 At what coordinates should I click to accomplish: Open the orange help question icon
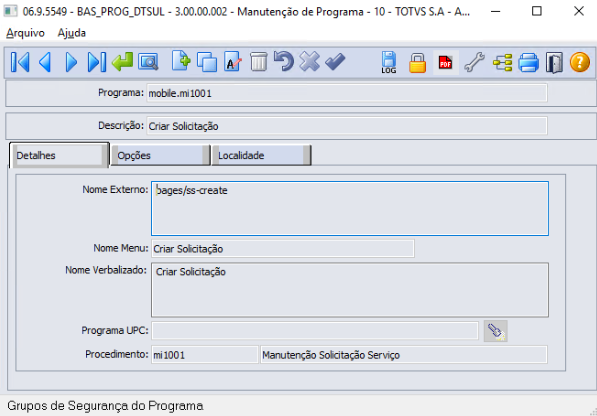[x=579, y=62]
